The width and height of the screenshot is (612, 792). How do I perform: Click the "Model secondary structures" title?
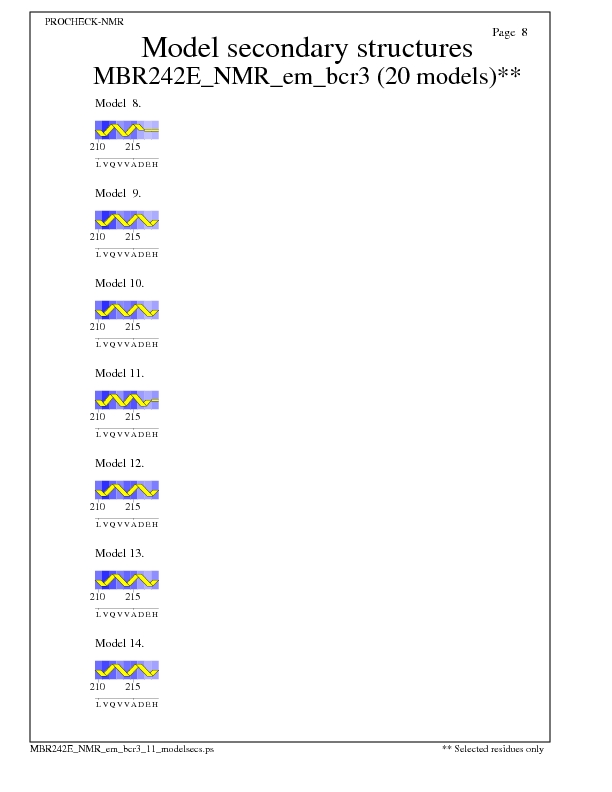[x=306, y=48]
